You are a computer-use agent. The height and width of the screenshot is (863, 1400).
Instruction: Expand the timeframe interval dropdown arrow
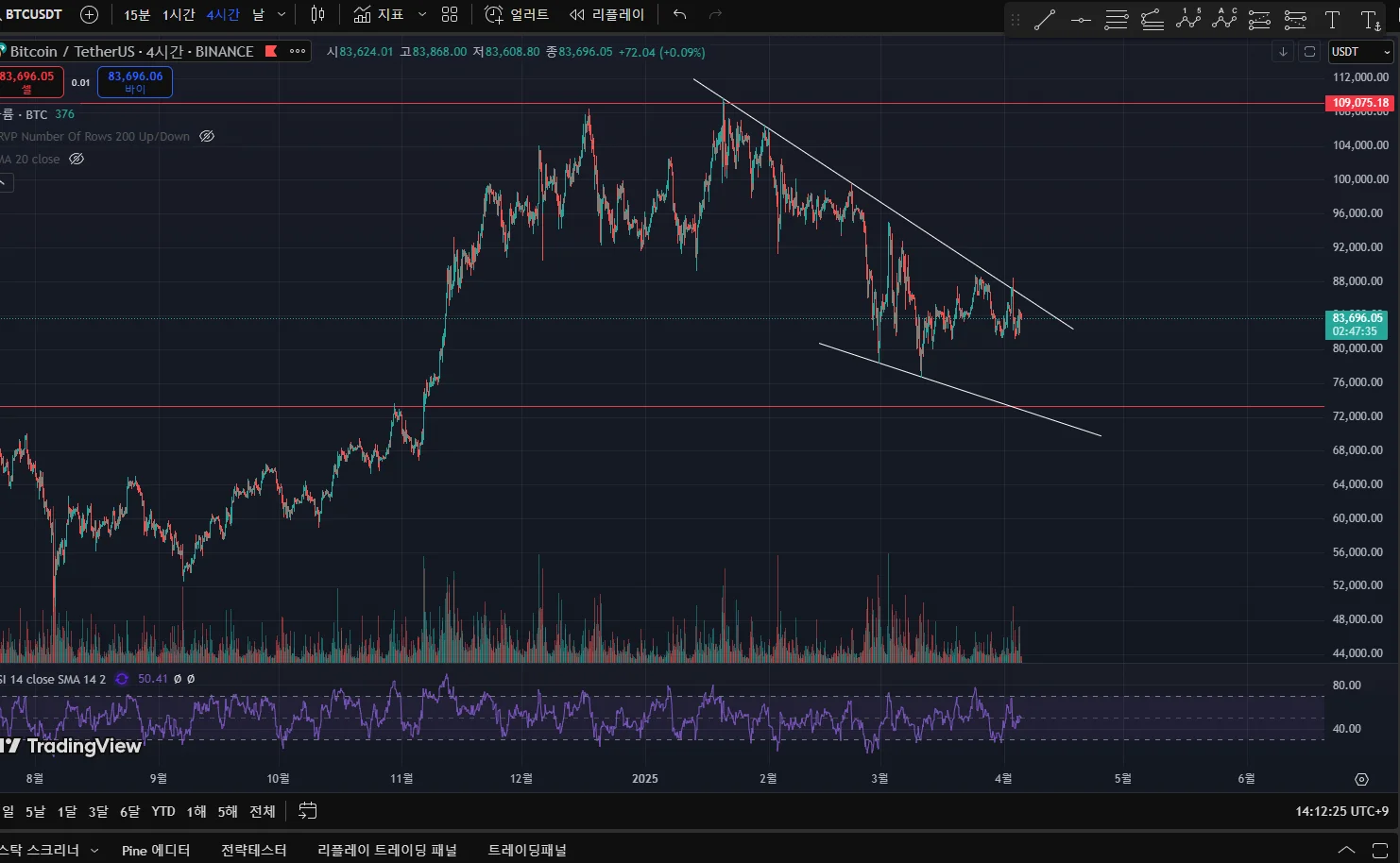tap(282, 14)
